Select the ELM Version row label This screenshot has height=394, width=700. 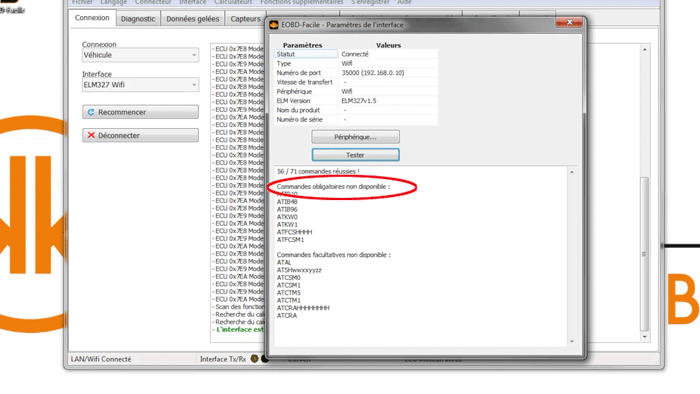point(293,101)
